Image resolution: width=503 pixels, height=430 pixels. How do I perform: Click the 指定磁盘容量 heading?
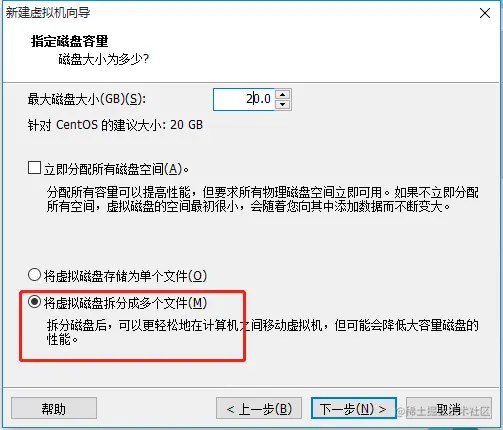tap(70, 41)
